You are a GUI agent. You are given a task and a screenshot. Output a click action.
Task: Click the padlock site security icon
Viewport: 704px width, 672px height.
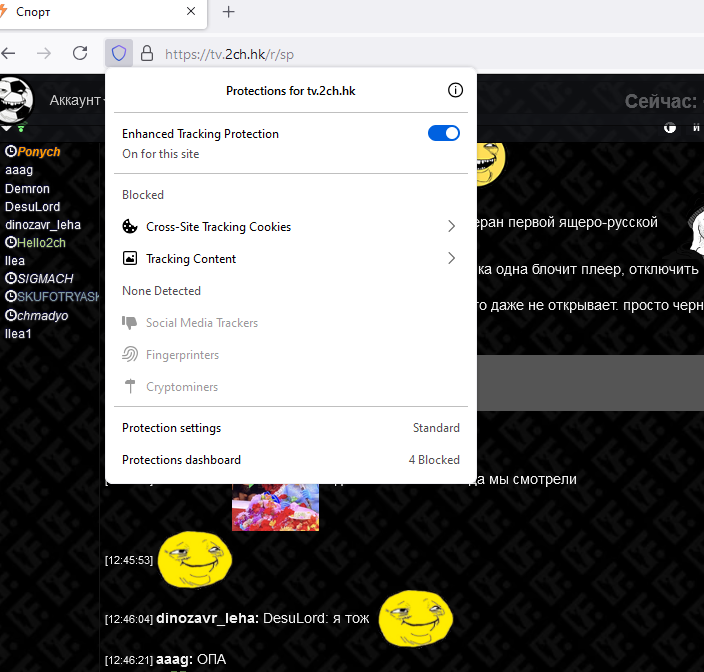tap(147, 53)
